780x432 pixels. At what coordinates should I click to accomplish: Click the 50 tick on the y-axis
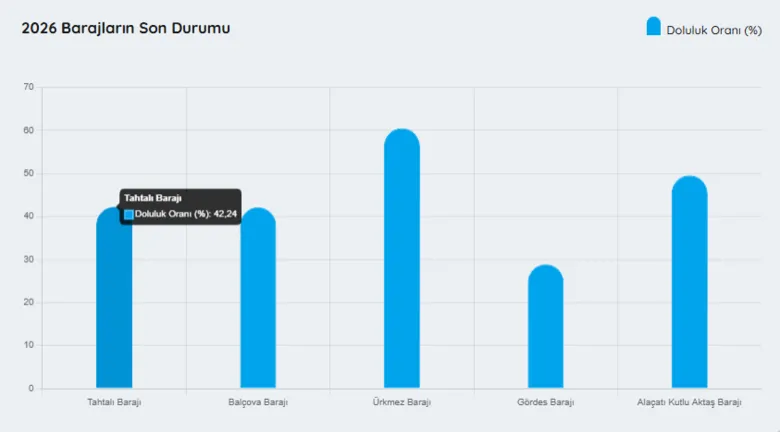click(x=29, y=173)
